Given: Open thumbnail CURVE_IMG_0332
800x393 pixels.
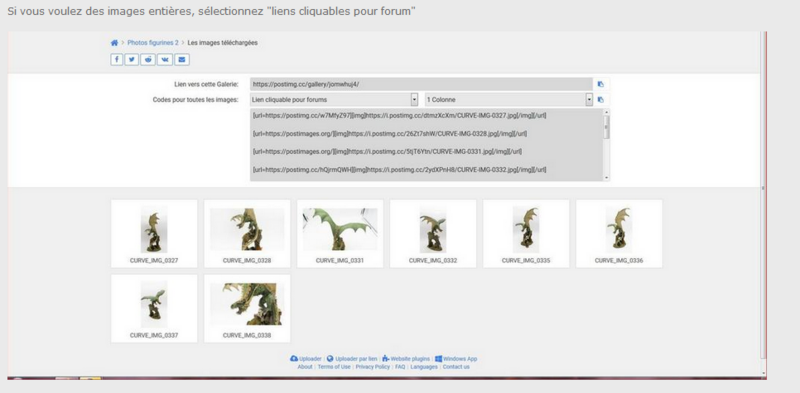Looking at the screenshot, I should (433, 233).
